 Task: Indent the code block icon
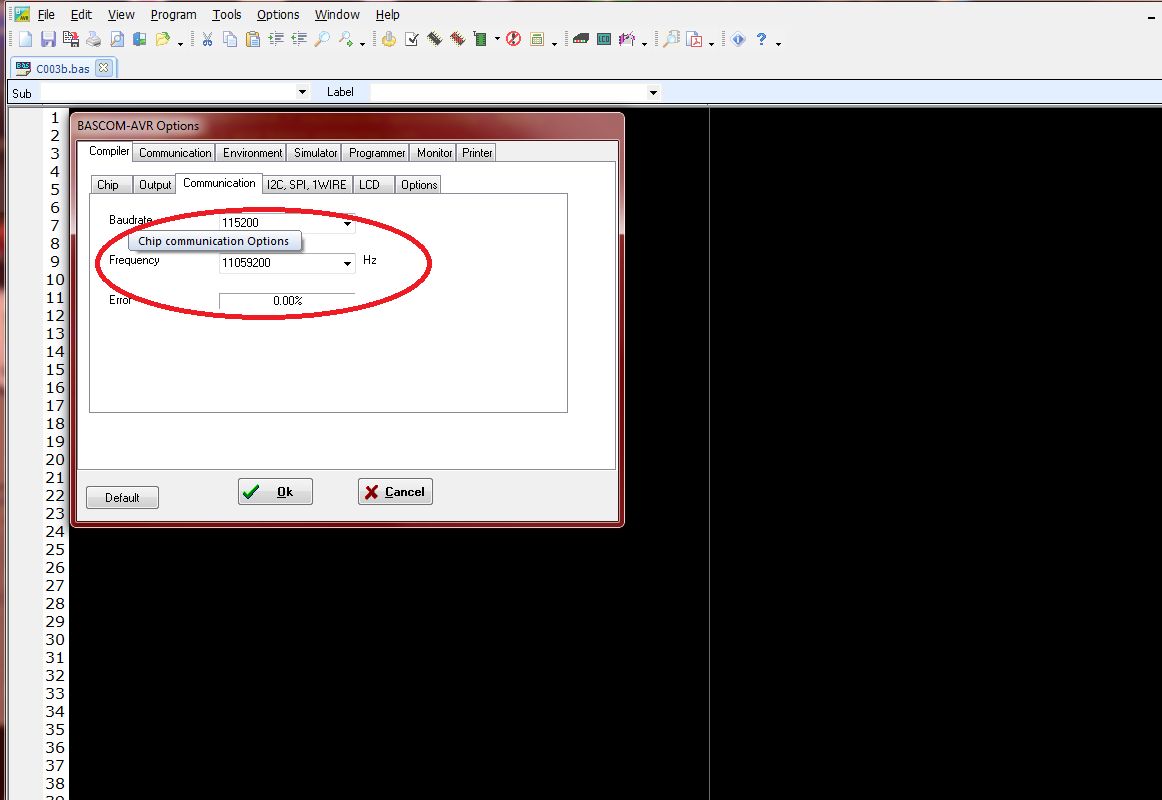coord(276,39)
